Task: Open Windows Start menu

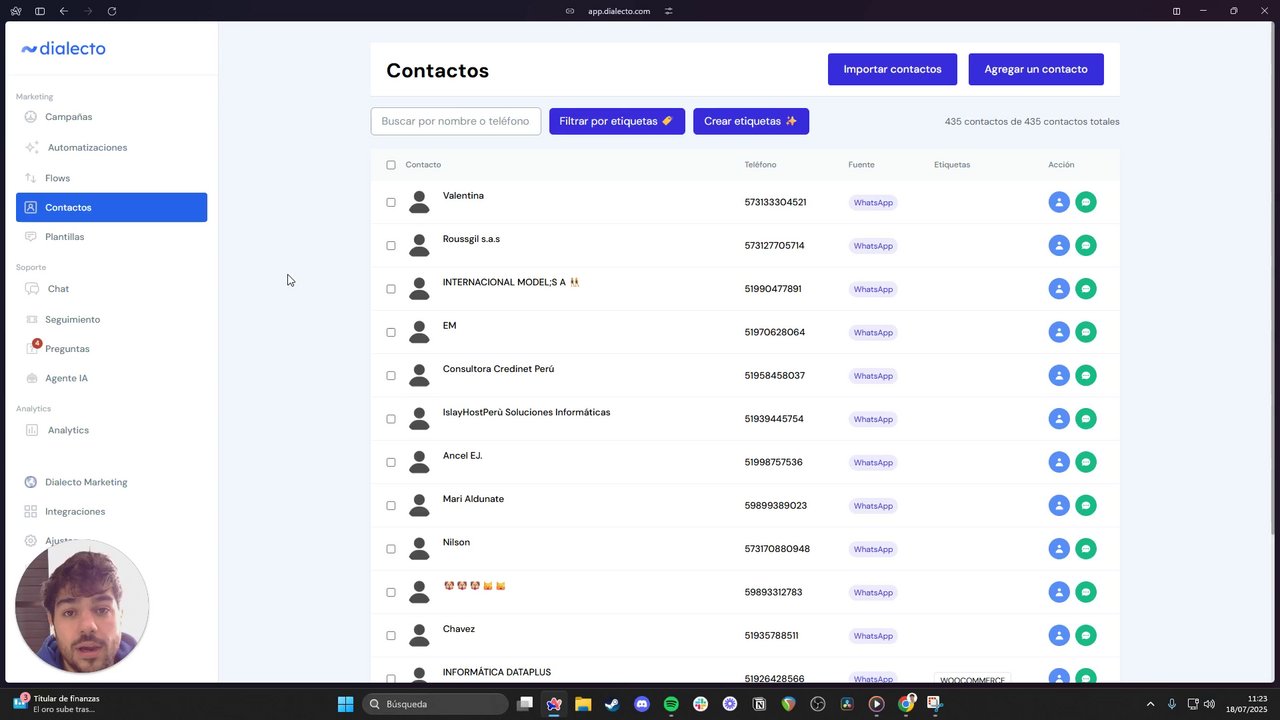Action: coord(345,704)
